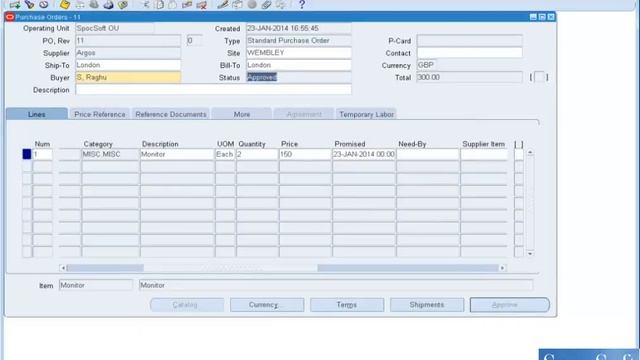Switch to the Lines tab
The height and width of the screenshot is (360, 640).
point(37,114)
